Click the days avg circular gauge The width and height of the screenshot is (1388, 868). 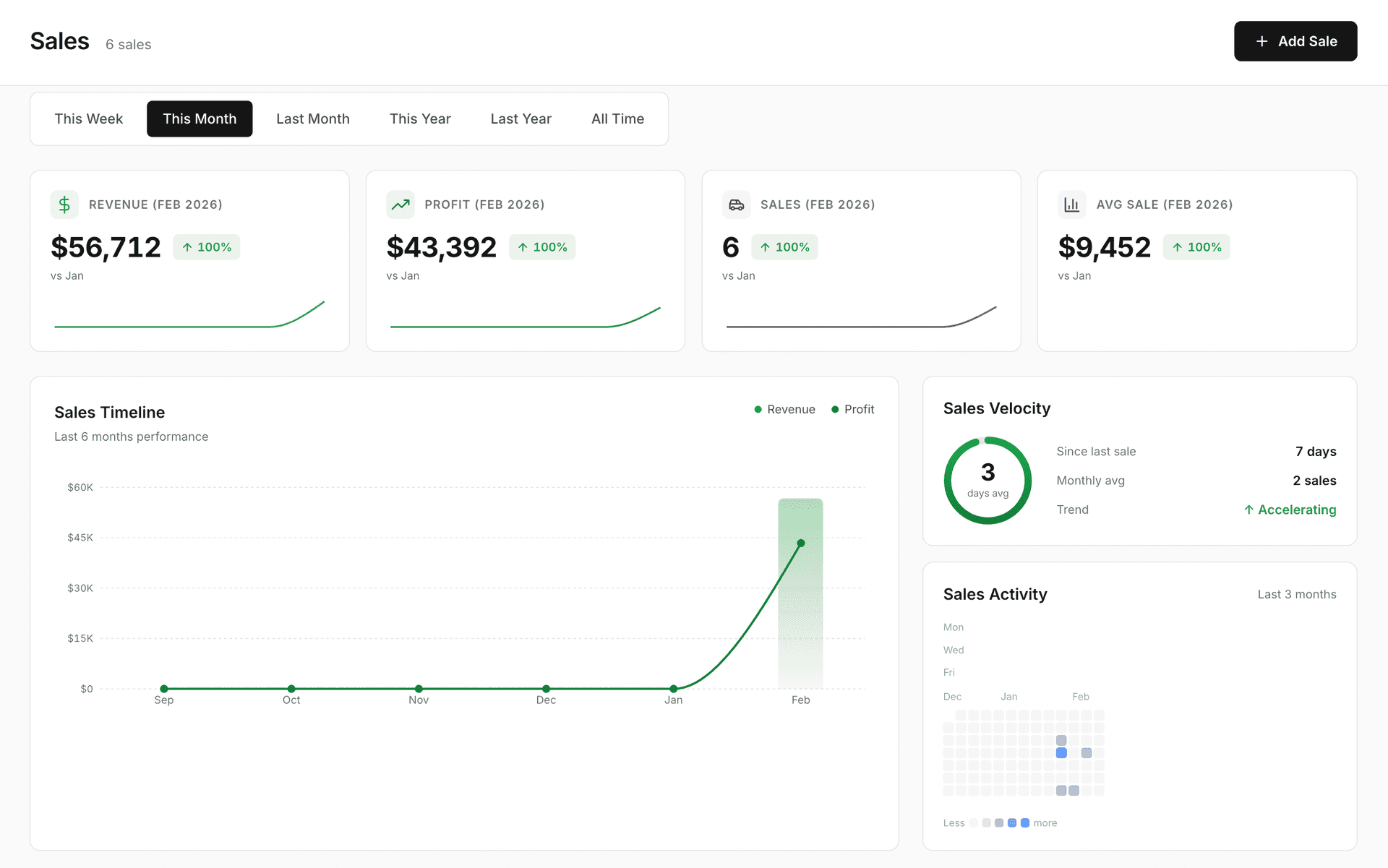[988, 481]
